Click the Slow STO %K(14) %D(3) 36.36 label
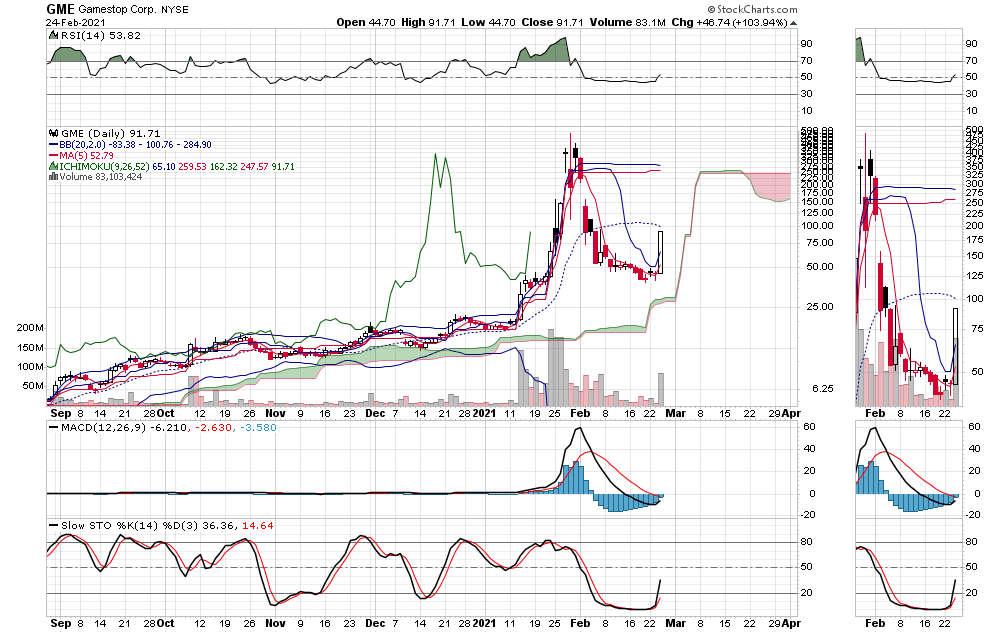This screenshot has height=633, width=1000. [149, 526]
